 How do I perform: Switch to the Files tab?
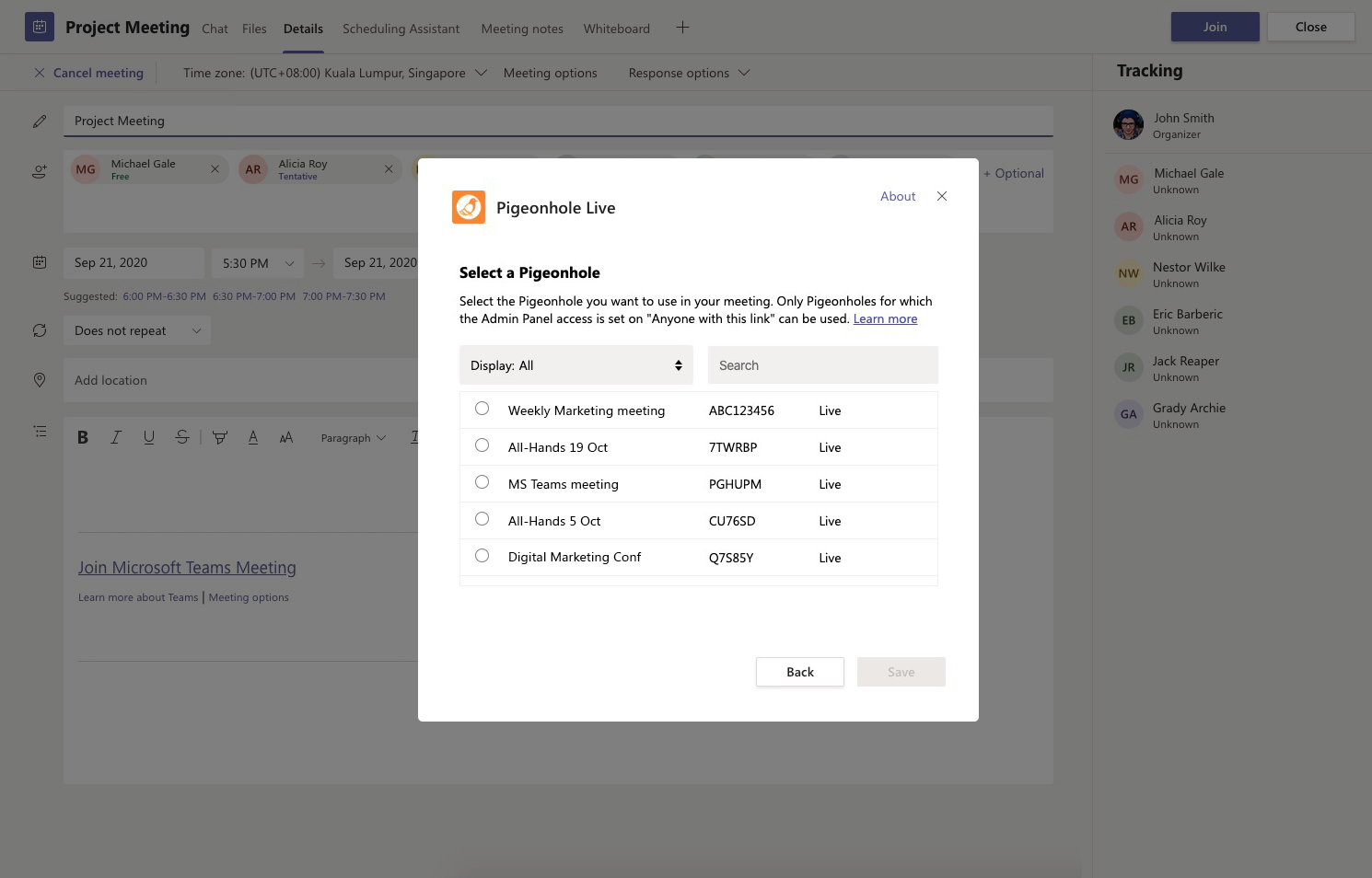tap(254, 29)
